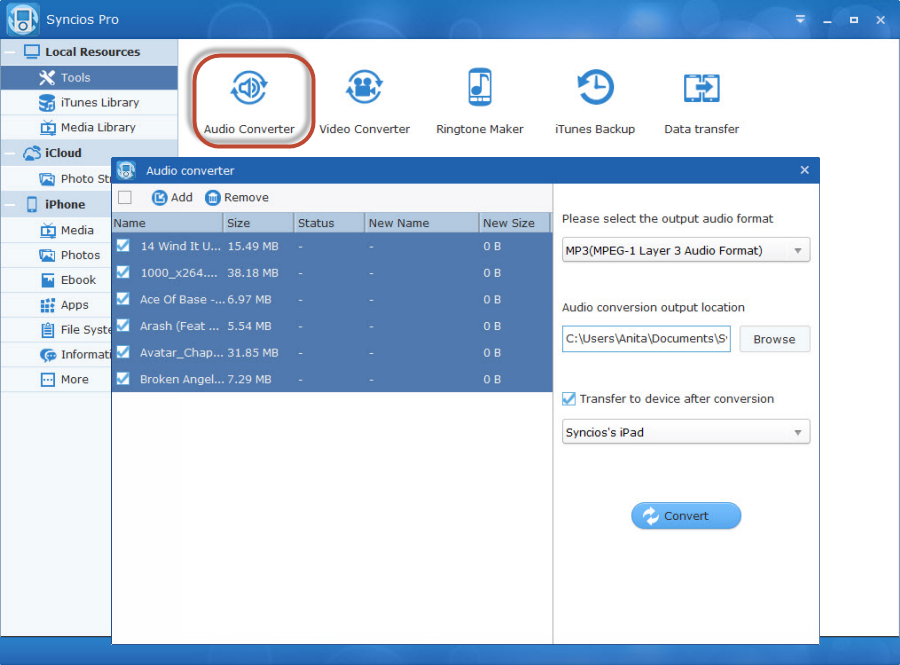Open the Syncios's iPad device dropdown
Screen dimensions: 900x665
point(686,432)
